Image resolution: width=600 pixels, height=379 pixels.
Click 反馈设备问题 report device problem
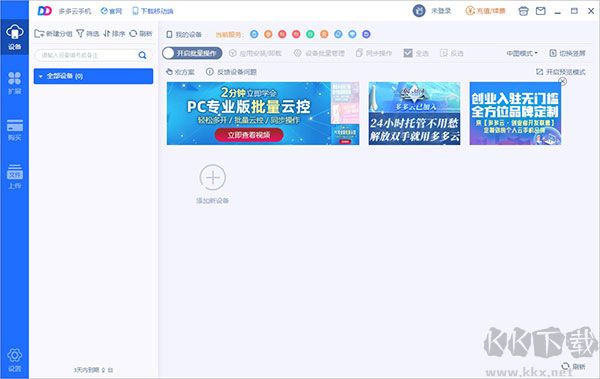click(x=231, y=72)
